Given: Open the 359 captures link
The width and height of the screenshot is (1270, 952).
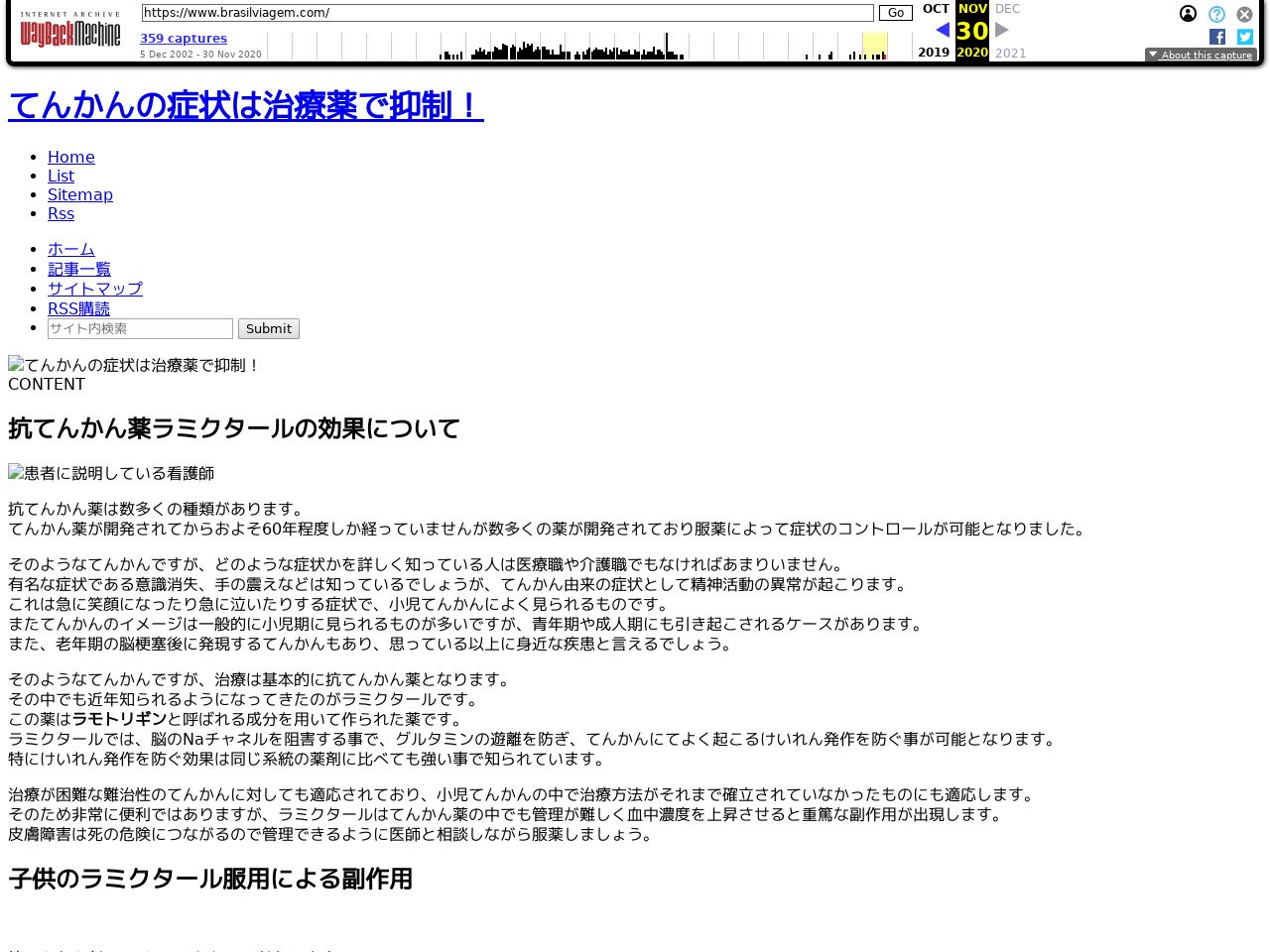Looking at the screenshot, I should click(184, 39).
